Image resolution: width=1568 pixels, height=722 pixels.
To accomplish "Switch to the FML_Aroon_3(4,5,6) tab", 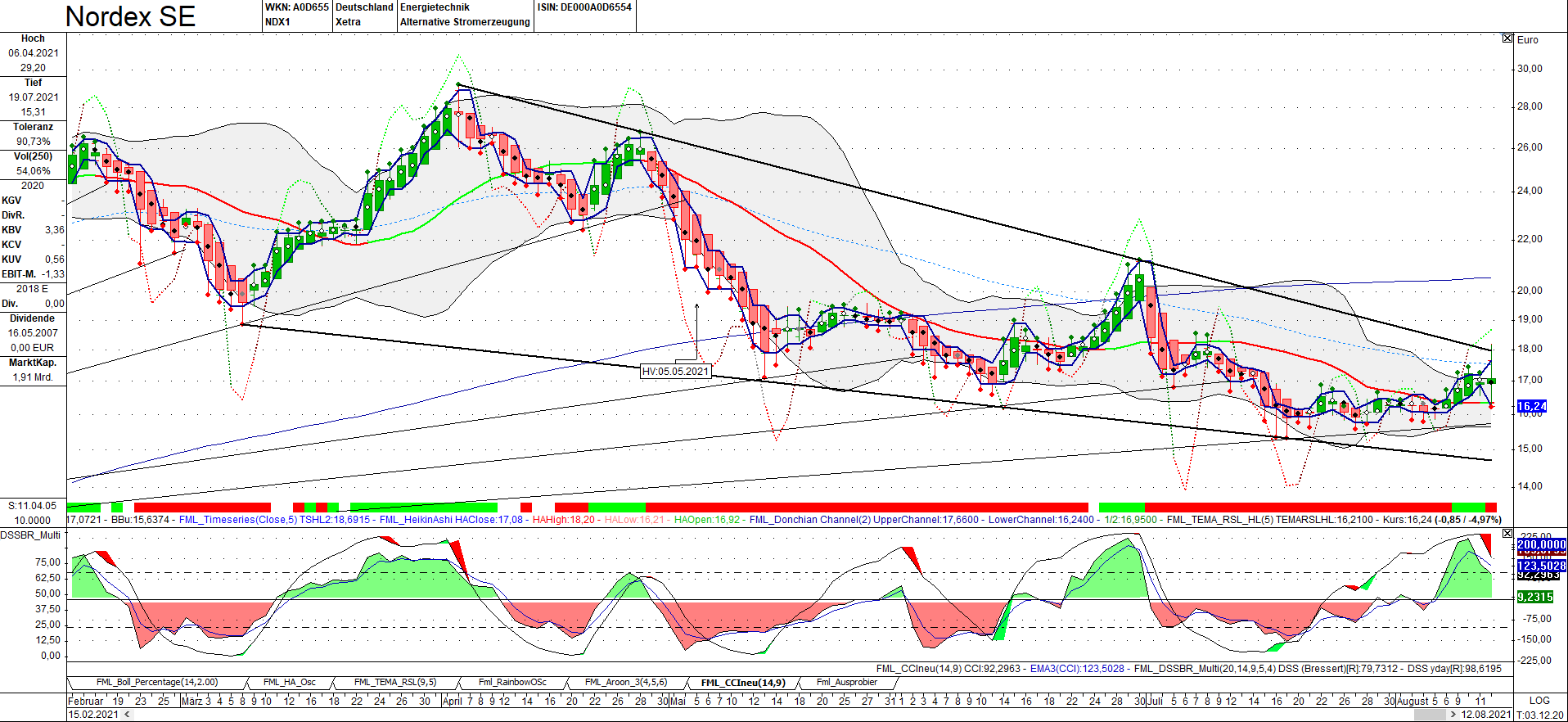I will (626, 682).
